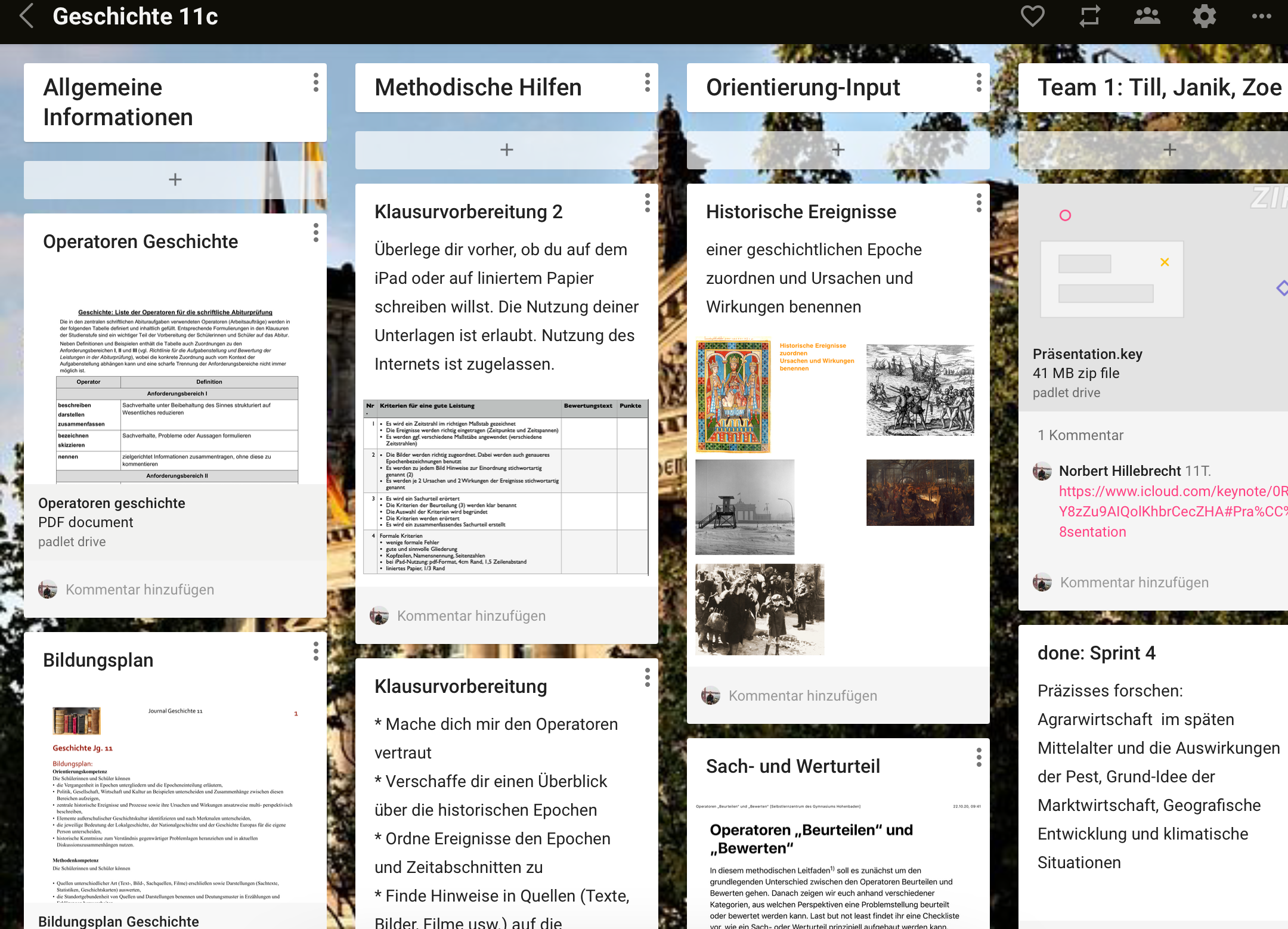Open options menu of Historische Ereignisse post
Viewport: 1288px width, 929px height.
[979, 203]
